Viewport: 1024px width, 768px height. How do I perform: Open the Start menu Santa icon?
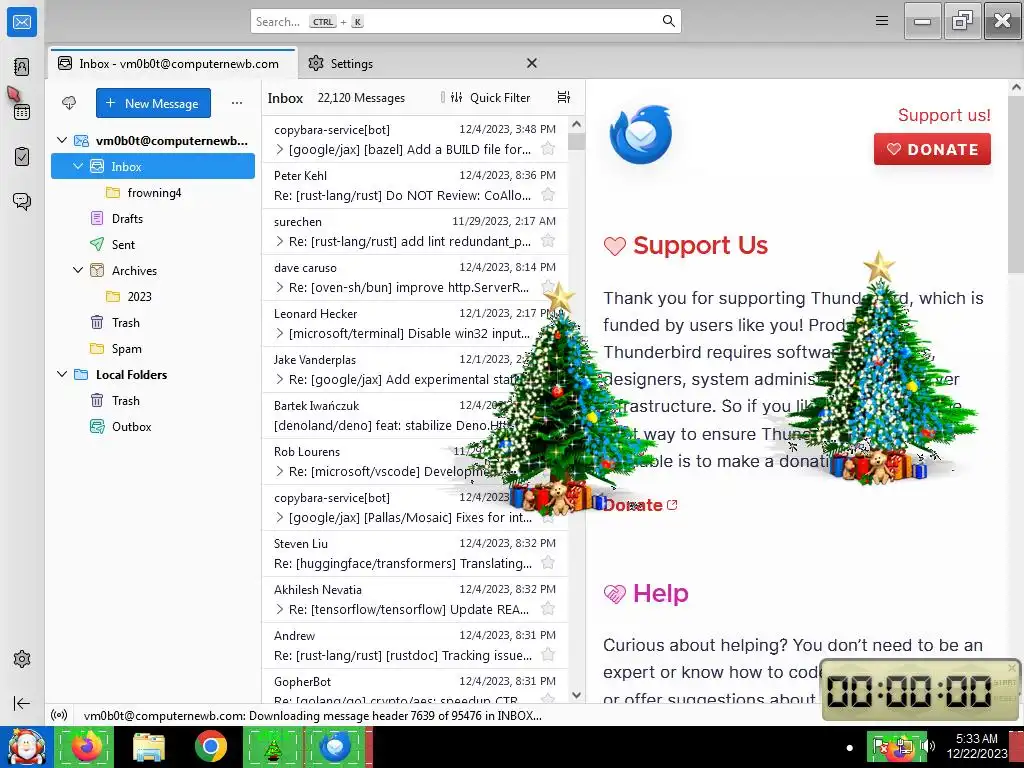click(x=26, y=747)
